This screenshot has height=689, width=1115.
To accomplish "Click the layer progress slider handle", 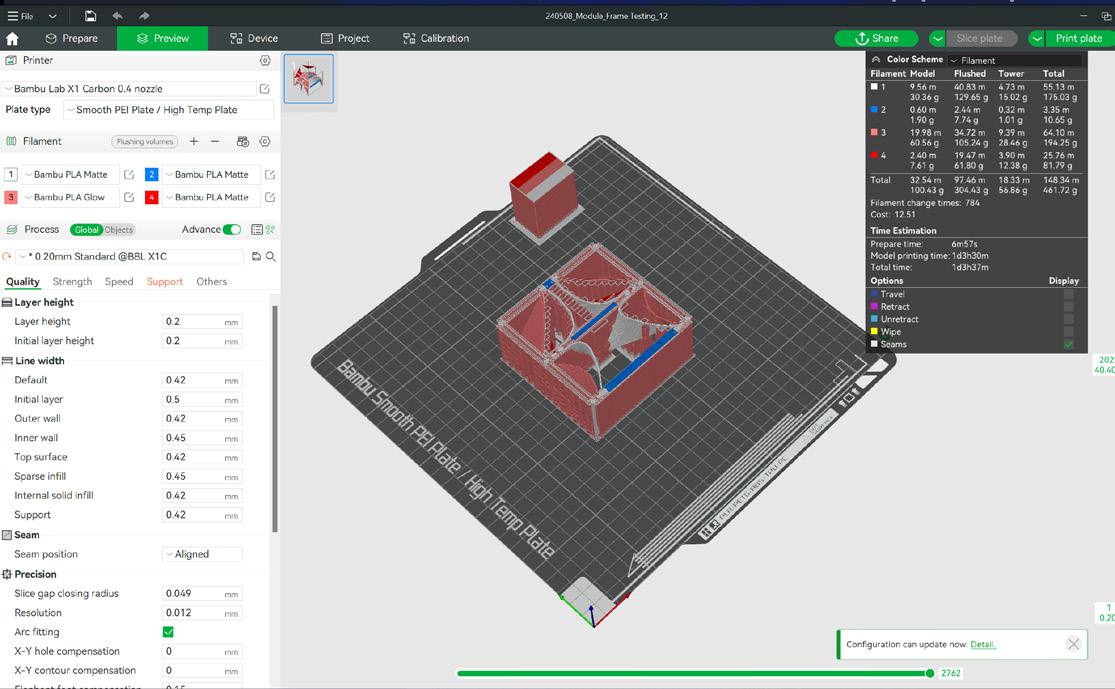I will coord(929,673).
